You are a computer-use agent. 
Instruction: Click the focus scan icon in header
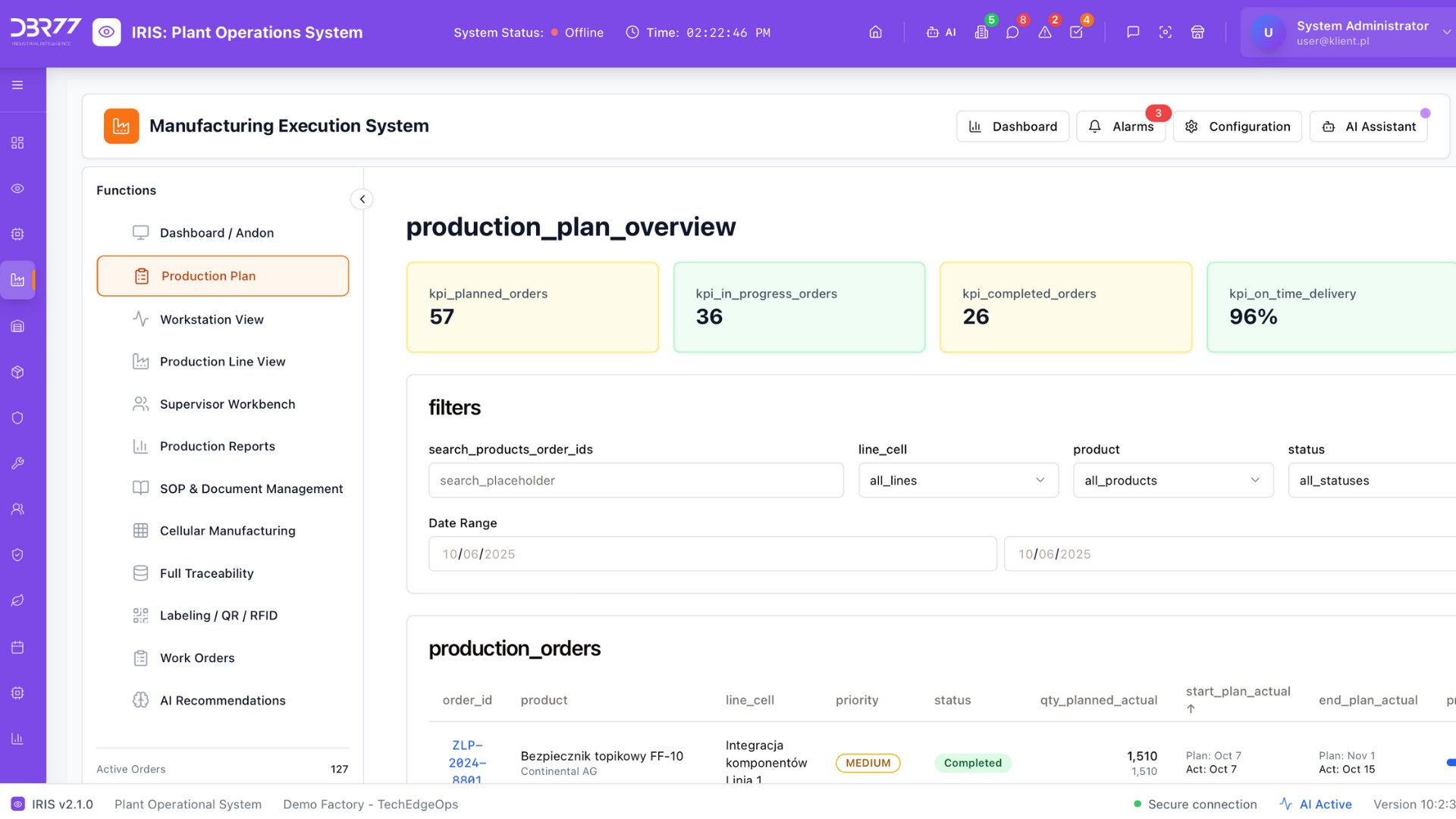click(1166, 33)
